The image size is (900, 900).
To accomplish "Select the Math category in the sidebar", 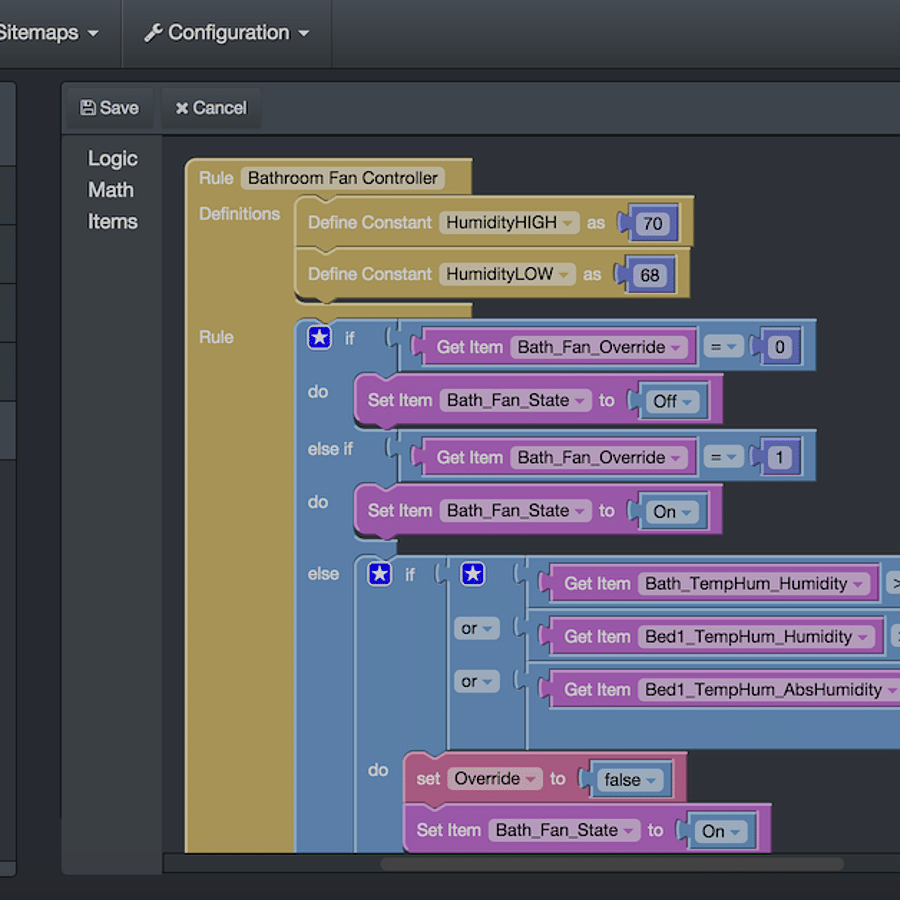I will pos(111,190).
